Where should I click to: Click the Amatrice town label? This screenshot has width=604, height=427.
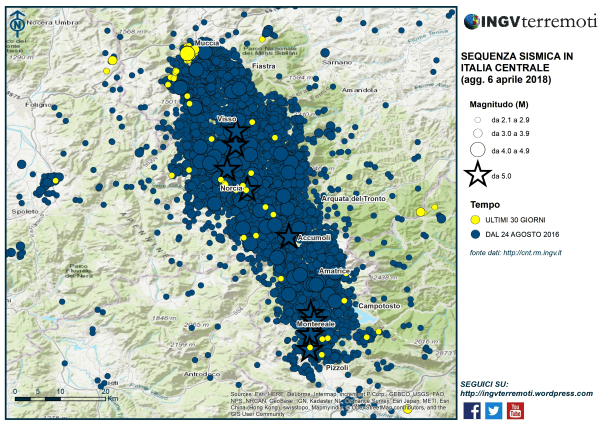click(x=334, y=271)
